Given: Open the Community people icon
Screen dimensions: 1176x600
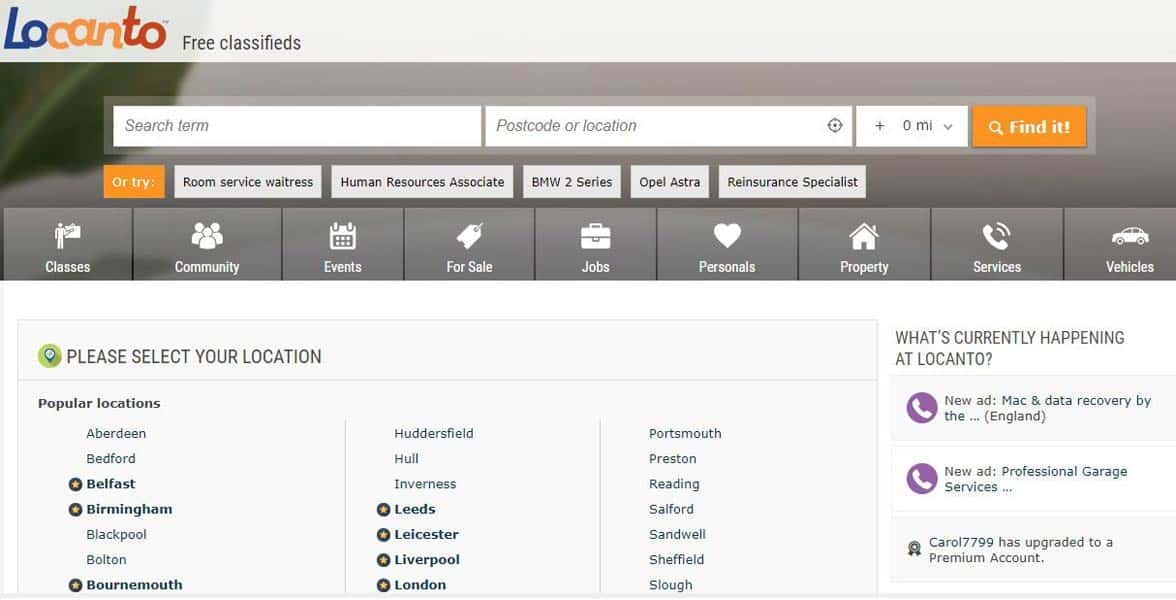Looking at the screenshot, I should (x=207, y=237).
